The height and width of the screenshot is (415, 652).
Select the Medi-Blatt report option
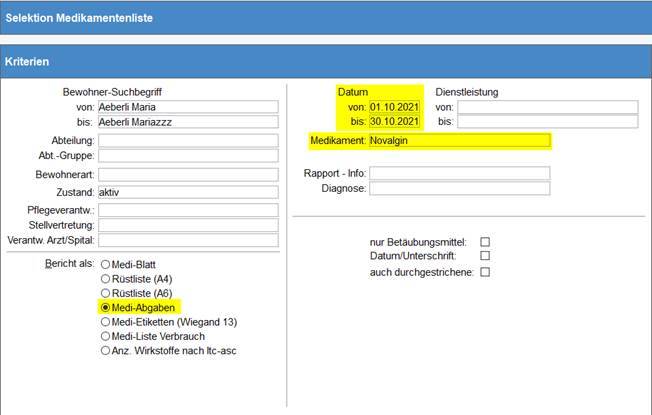click(x=105, y=264)
